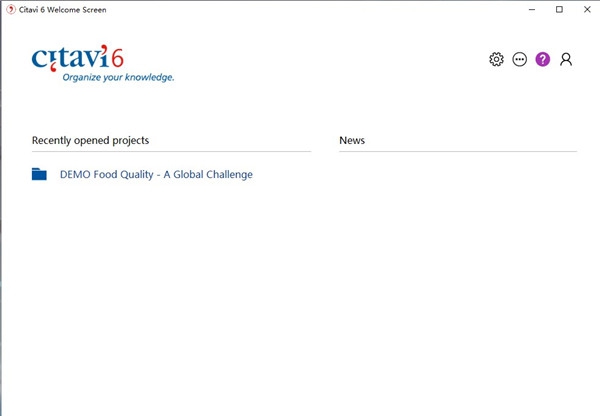The height and width of the screenshot is (416, 600).
Task: Click the 'Organize your knowledge.' tagline
Action: [118, 77]
